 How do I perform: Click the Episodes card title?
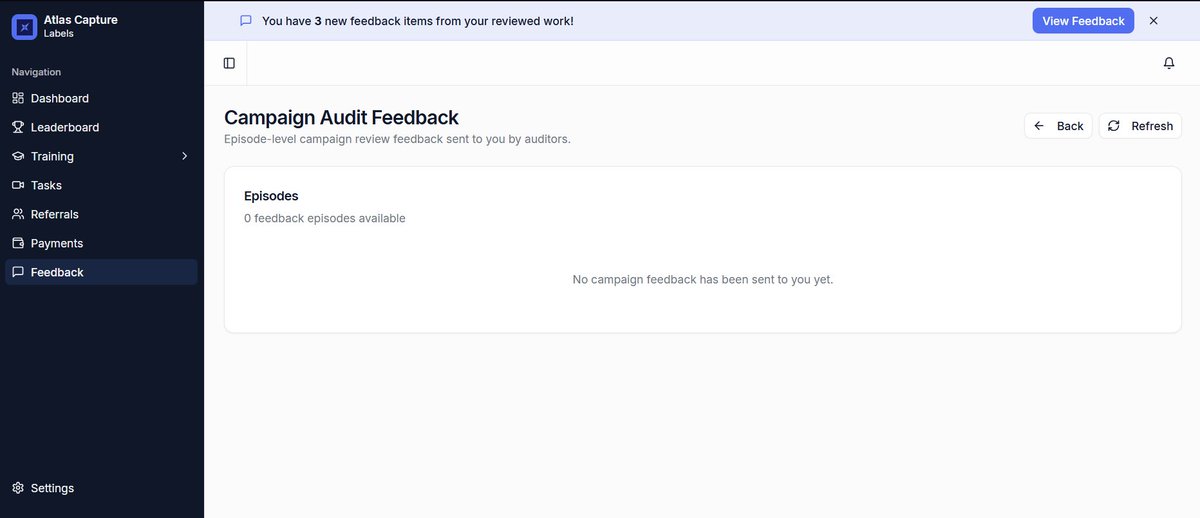point(271,196)
